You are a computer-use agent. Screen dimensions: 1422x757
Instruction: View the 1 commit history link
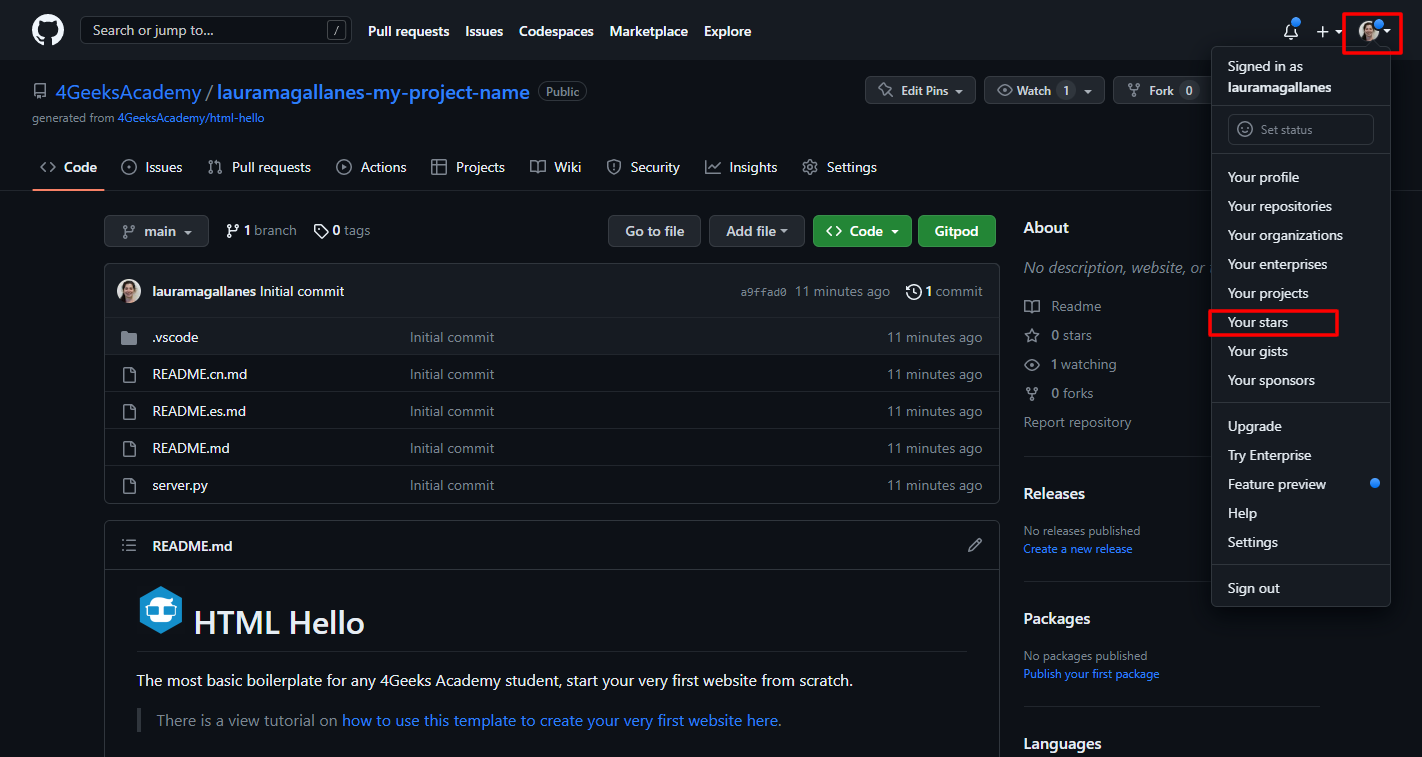(x=944, y=291)
